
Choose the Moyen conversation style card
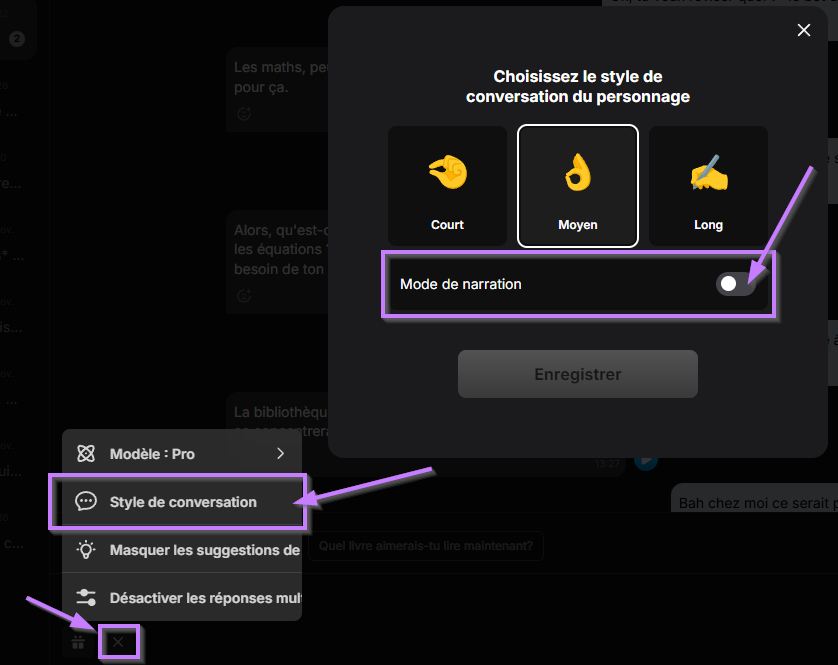coord(577,186)
